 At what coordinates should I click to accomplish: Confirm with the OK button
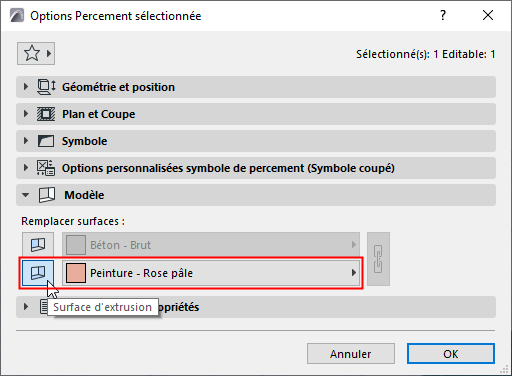(x=451, y=354)
